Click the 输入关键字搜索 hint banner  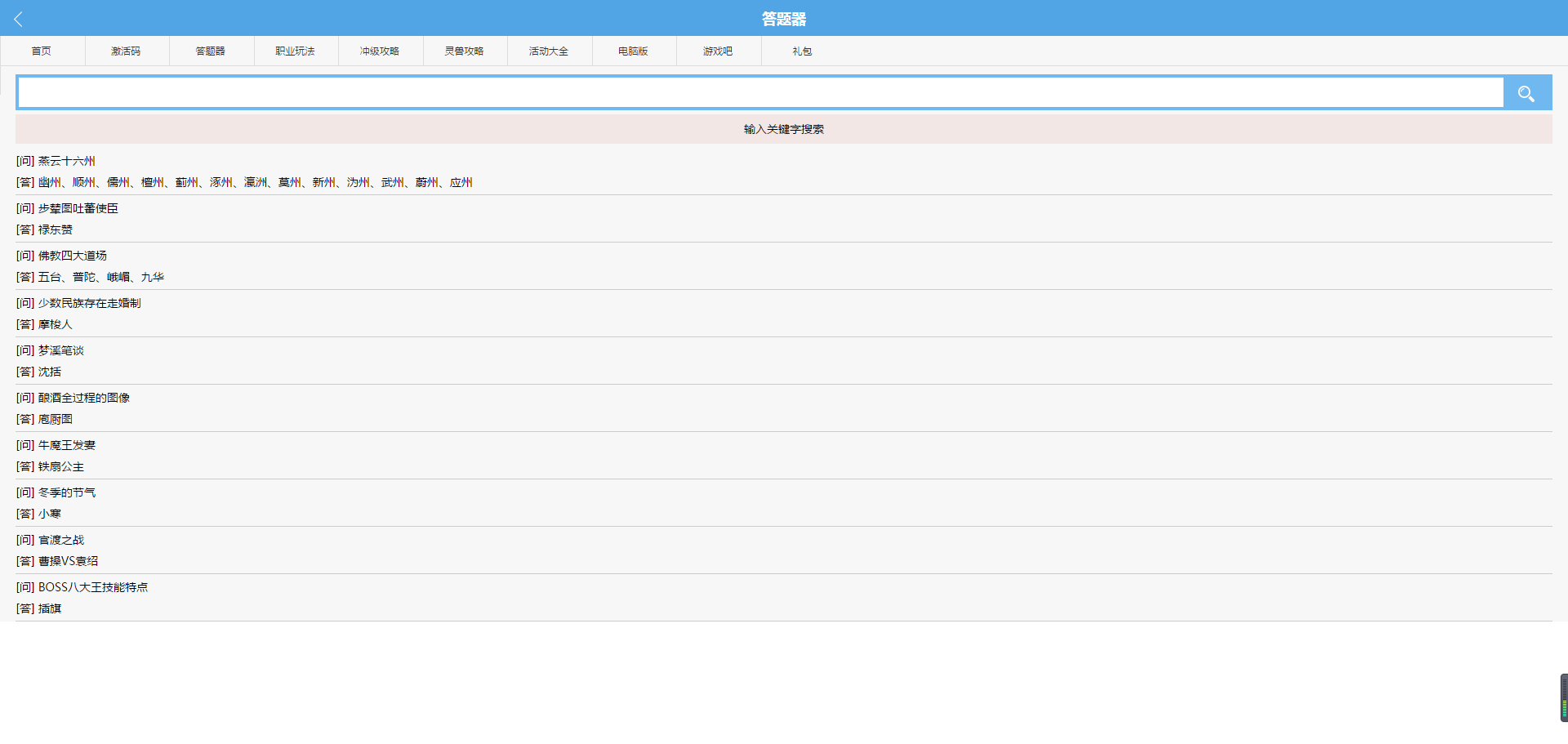(x=783, y=129)
